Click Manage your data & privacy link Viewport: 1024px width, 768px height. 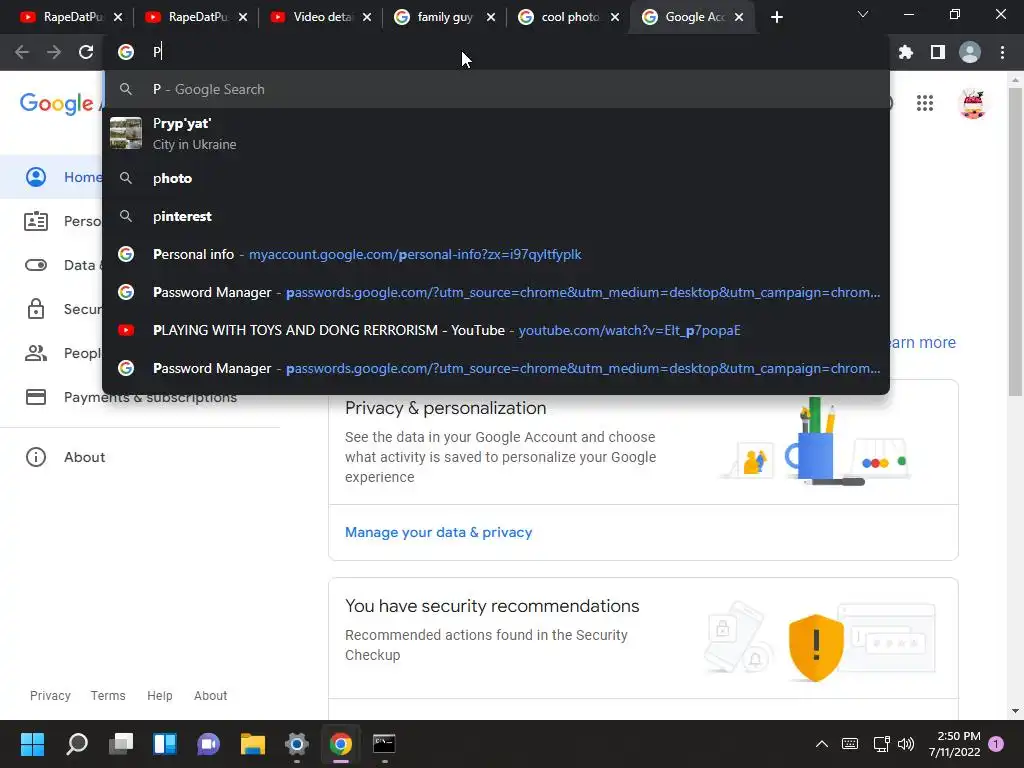438,532
